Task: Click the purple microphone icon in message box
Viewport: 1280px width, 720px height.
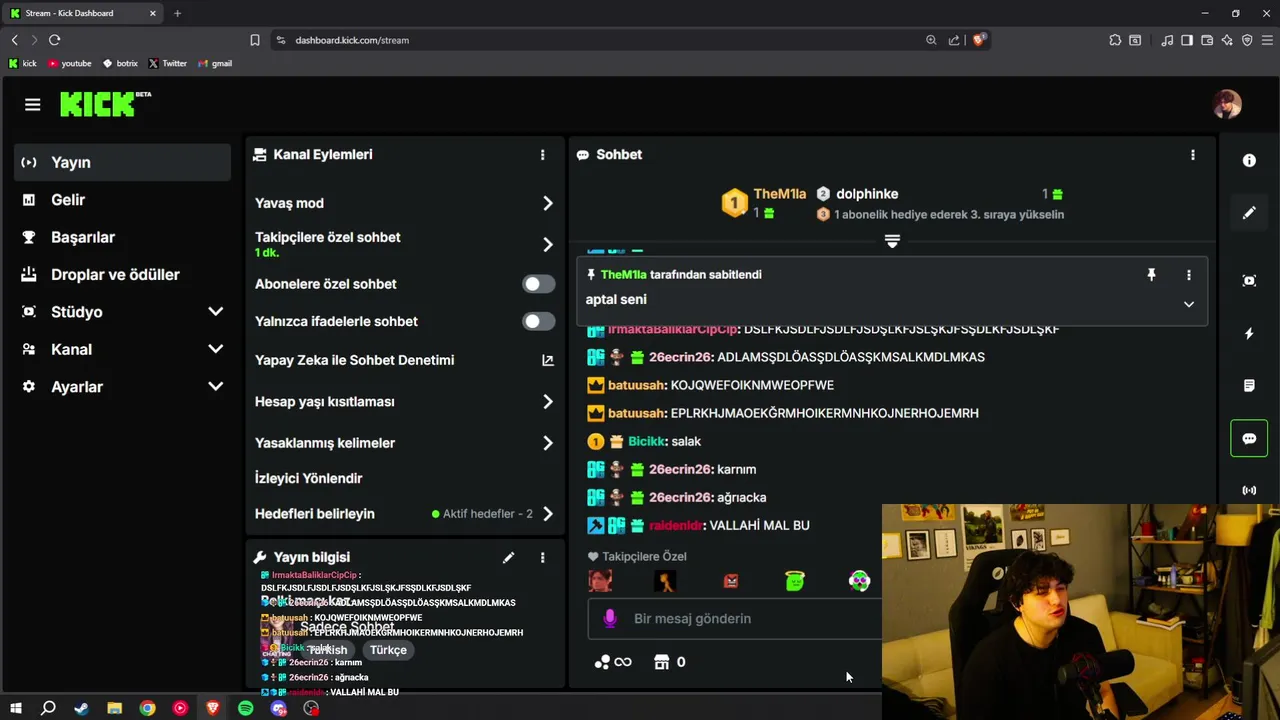Action: pyautogui.click(x=610, y=618)
